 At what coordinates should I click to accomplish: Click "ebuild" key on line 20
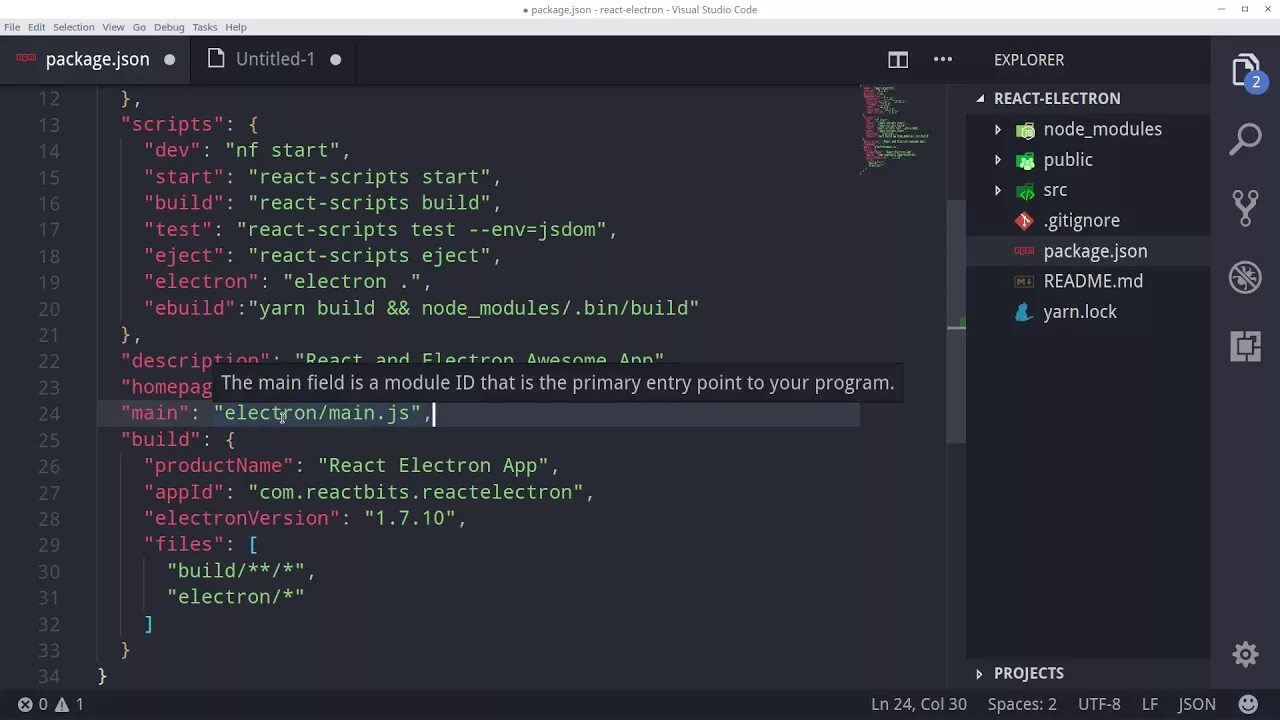point(190,308)
